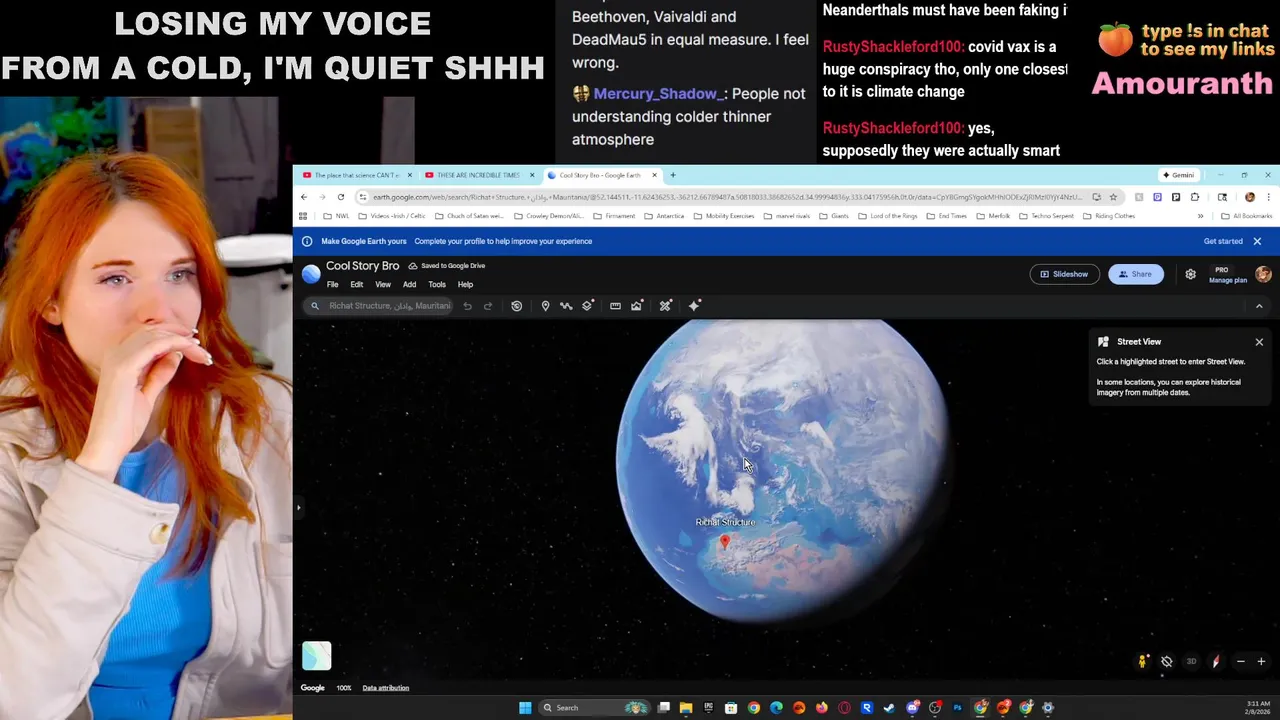
Task: Click the Richat Structure search field
Action: pos(380,306)
